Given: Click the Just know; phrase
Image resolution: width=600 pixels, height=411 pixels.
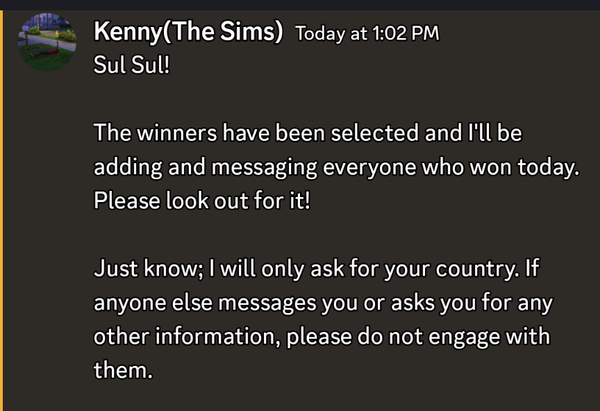Looking at the screenshot, I should tap(149, 268).
